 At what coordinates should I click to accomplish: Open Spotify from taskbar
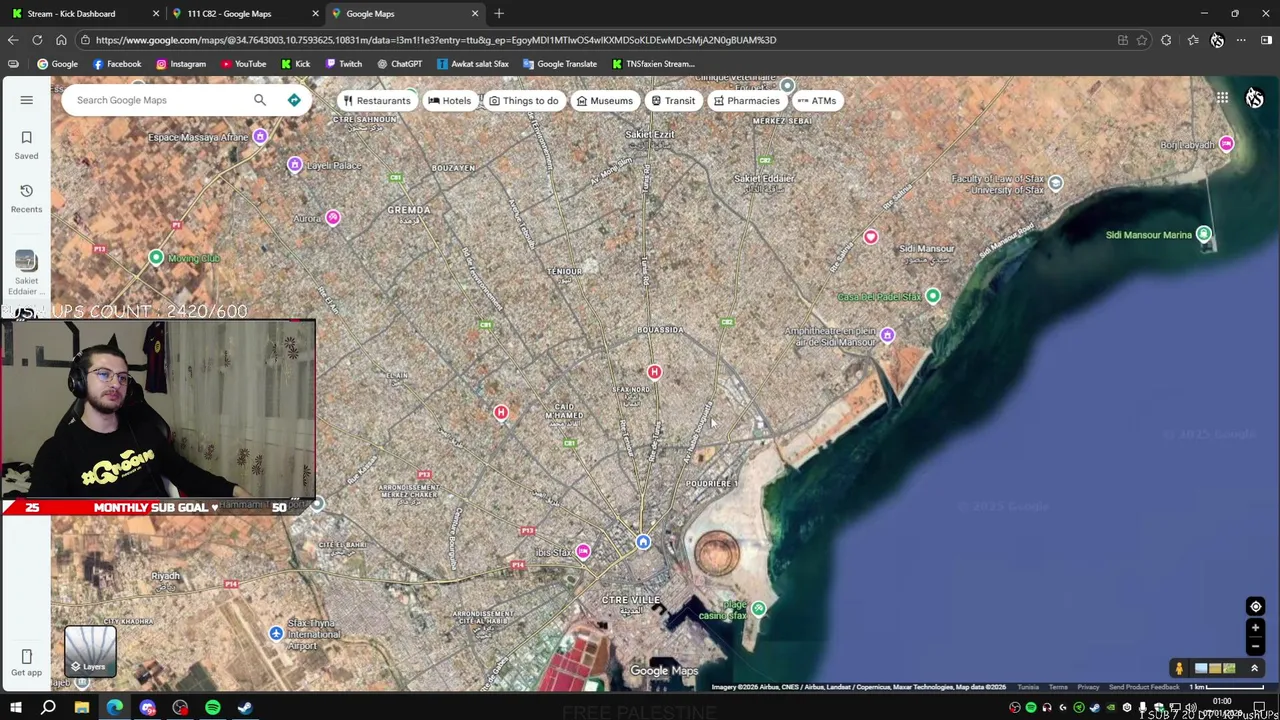click(212, 708)
